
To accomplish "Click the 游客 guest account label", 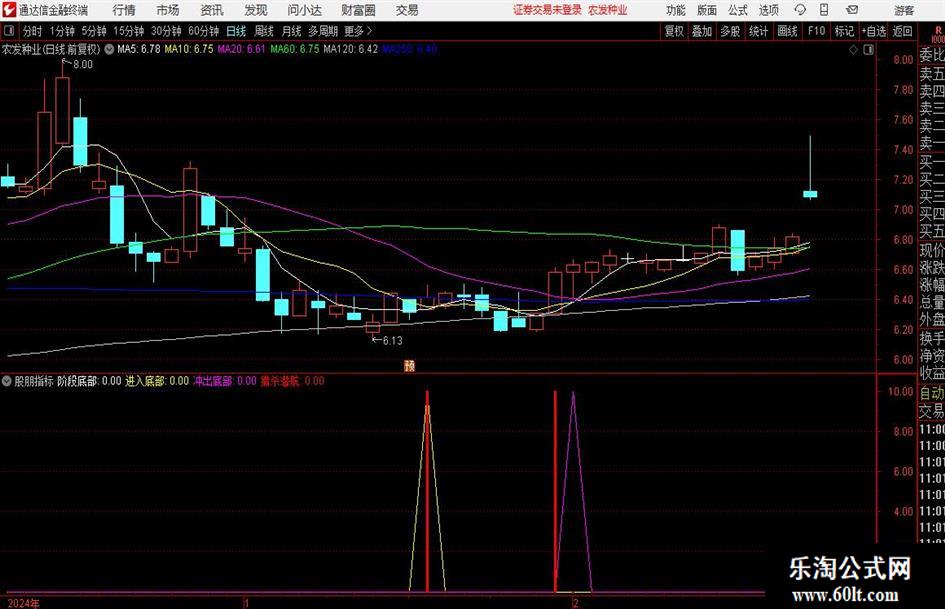I will click(904, 10).
